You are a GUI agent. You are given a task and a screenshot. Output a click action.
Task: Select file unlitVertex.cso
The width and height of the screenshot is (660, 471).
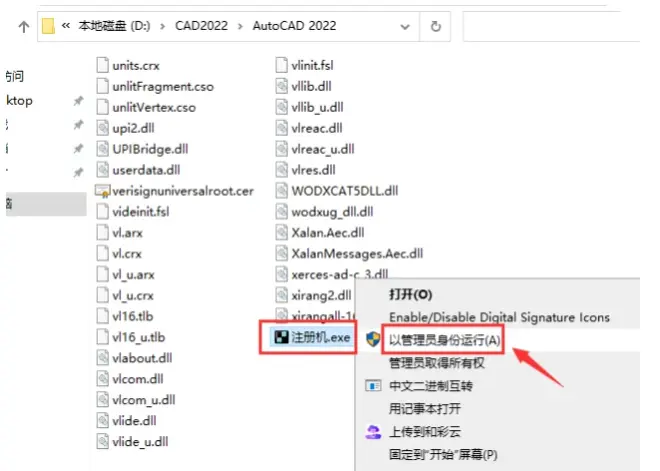coord(154,107)
